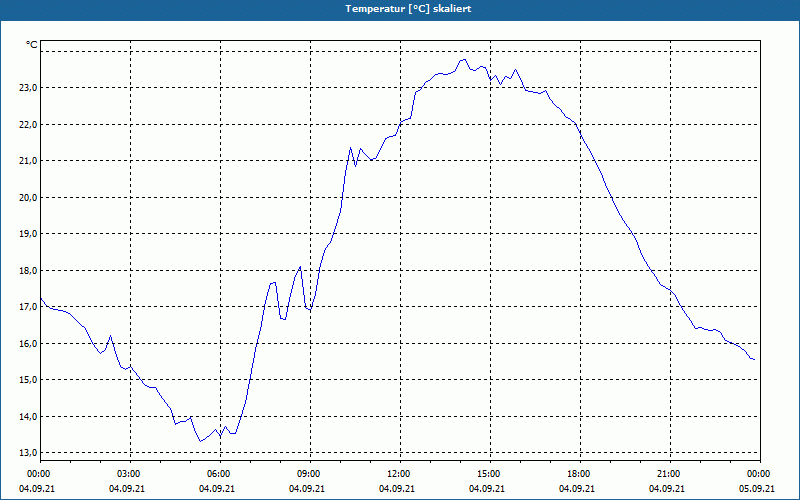Select the '15,0' y-axis label

click(29, 380)
